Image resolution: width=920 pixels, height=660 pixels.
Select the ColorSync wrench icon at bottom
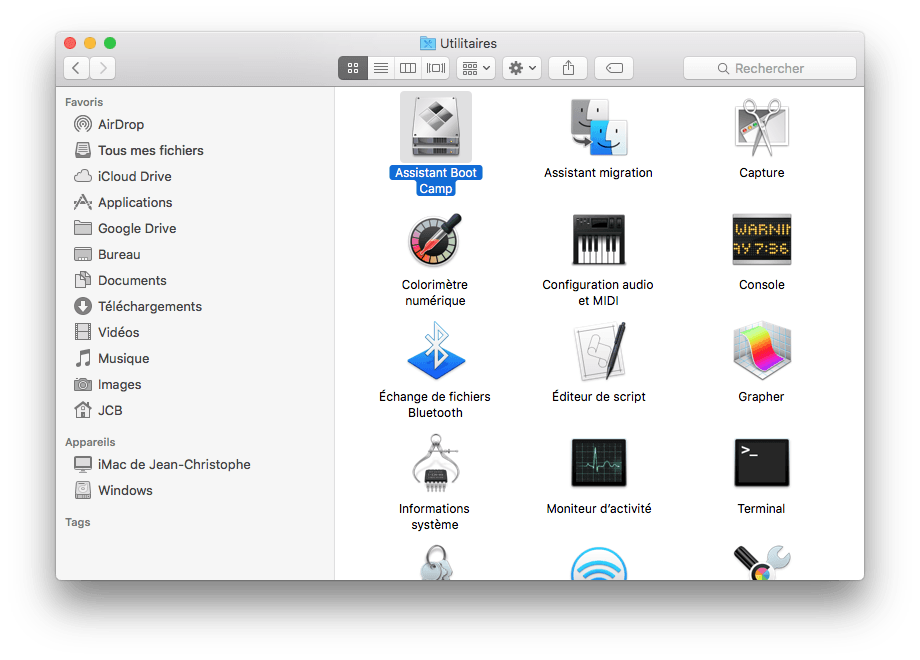762,563
